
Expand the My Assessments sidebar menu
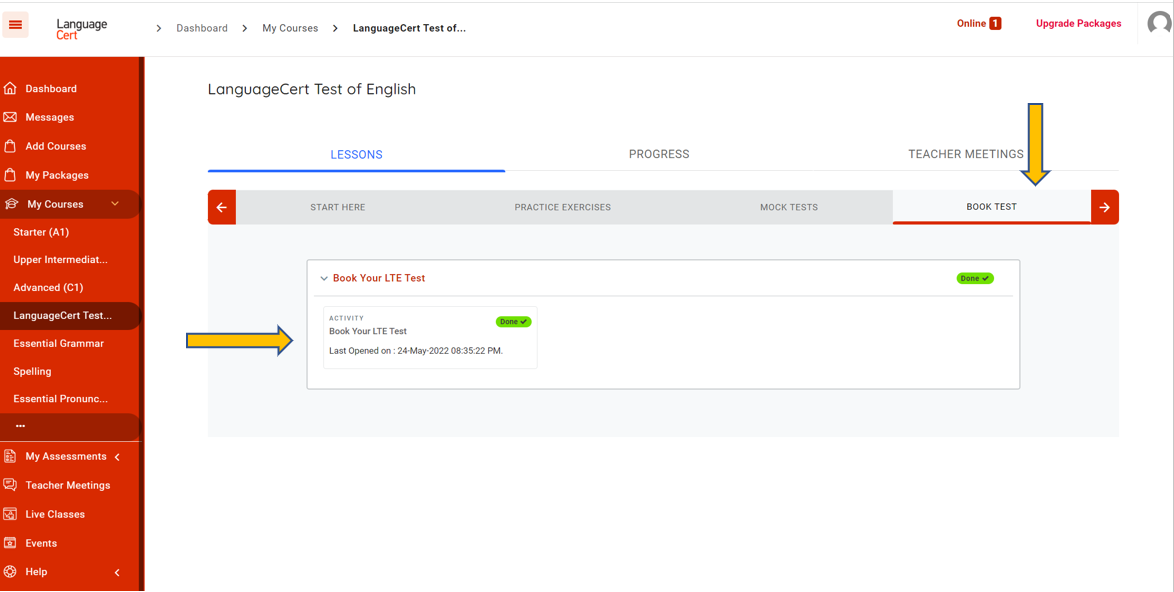point(117,457)
